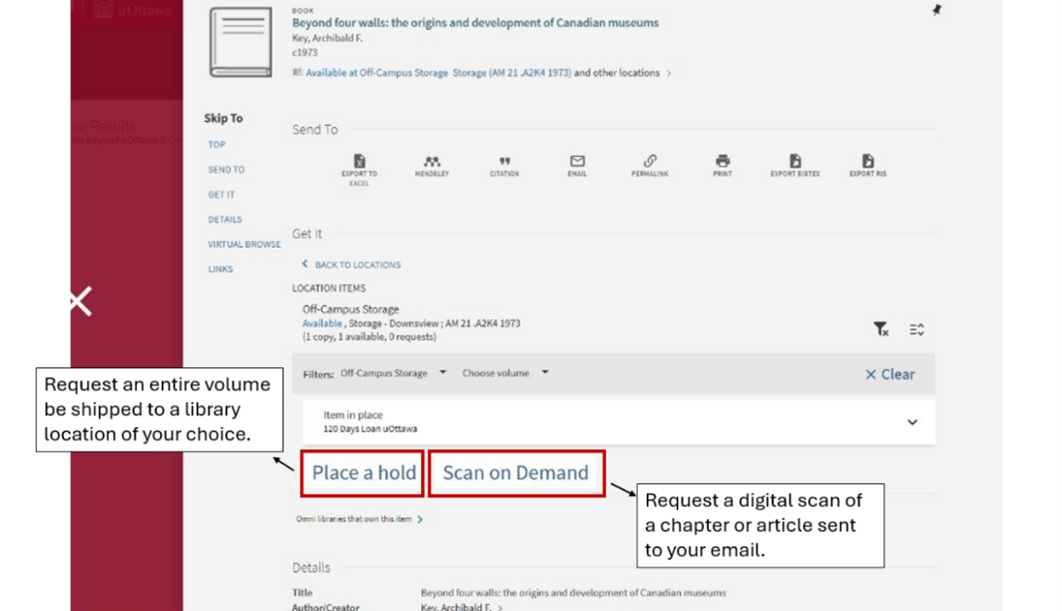The width and height of the screenshot is (1062, 611).
Task: Open the Off-Campus Storage filter dropdown
Action: coord(394,373)
